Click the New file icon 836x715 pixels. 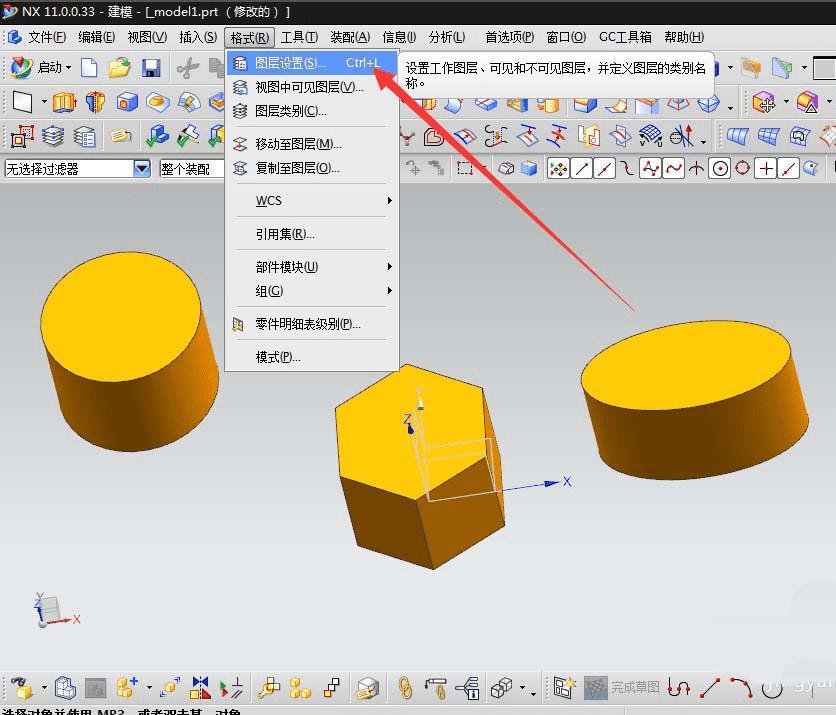(x=90, y=68)
